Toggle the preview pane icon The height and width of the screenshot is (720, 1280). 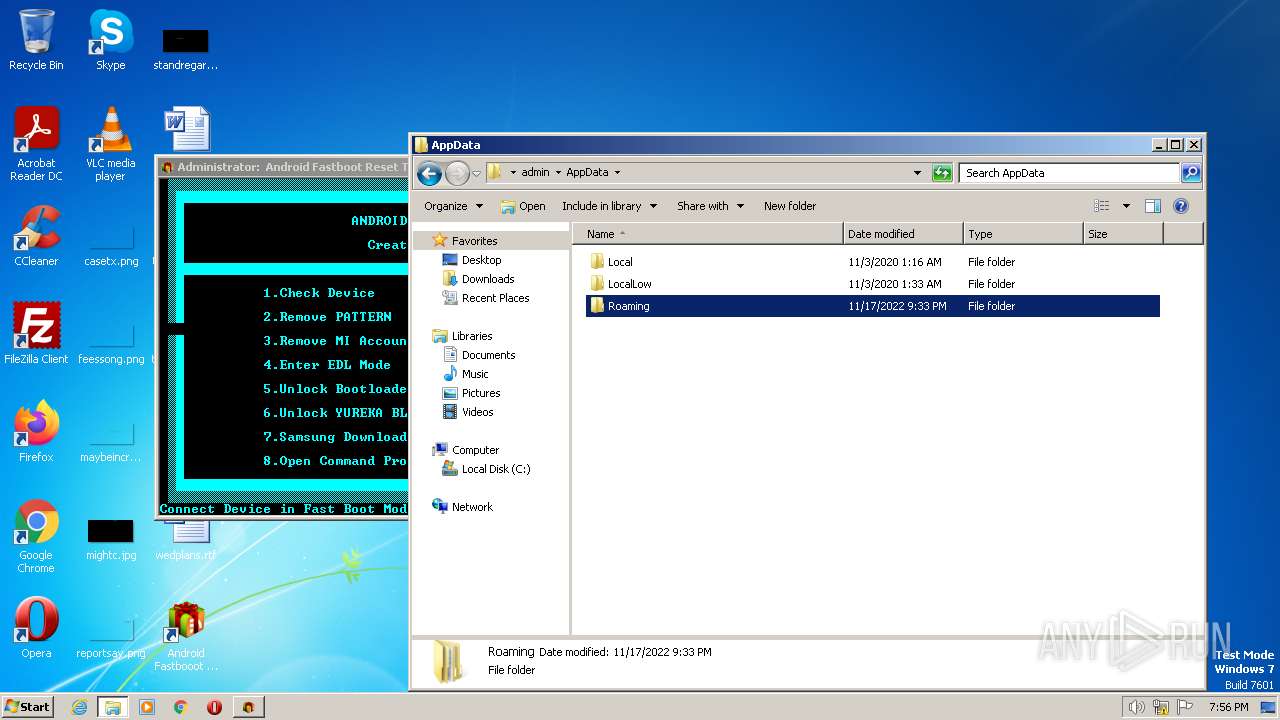1153,206
